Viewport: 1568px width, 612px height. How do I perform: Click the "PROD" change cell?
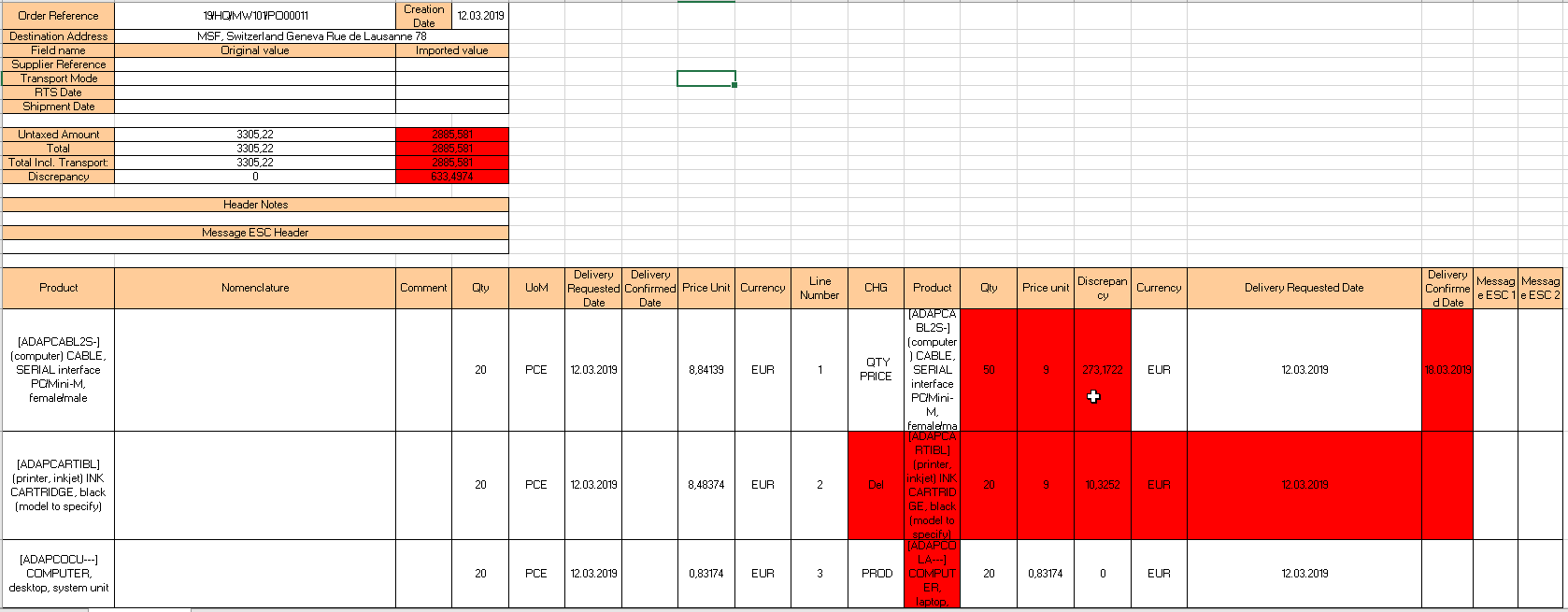coord(876,574)
